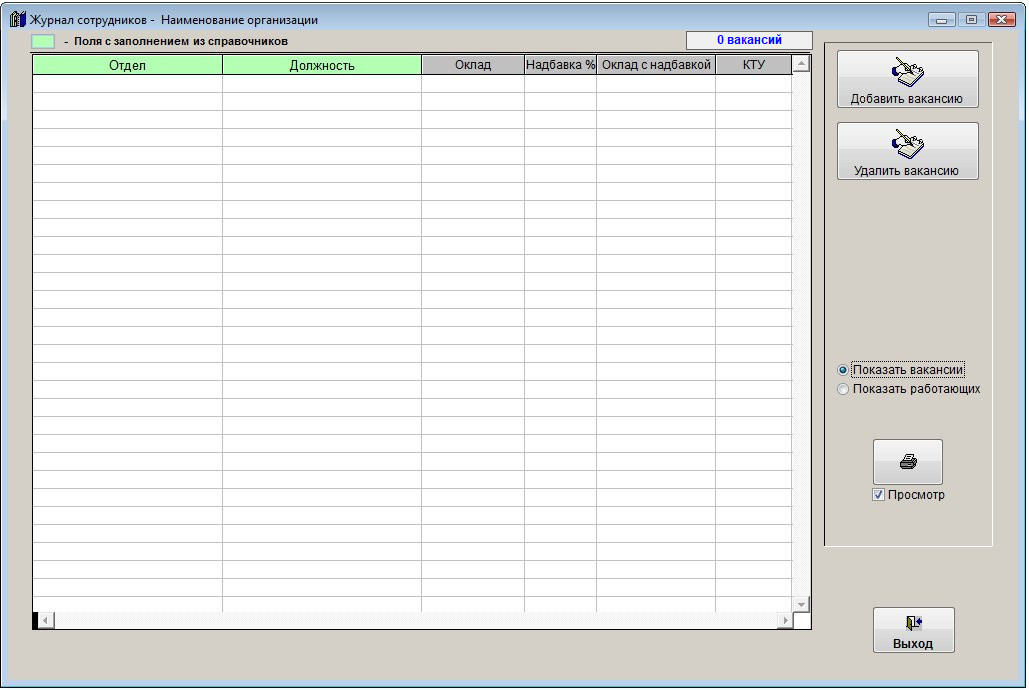Viewport: 1029px width, 690px height.
Task: Click the Поля с заполнением из справочников label
Action: coord(180,41)
